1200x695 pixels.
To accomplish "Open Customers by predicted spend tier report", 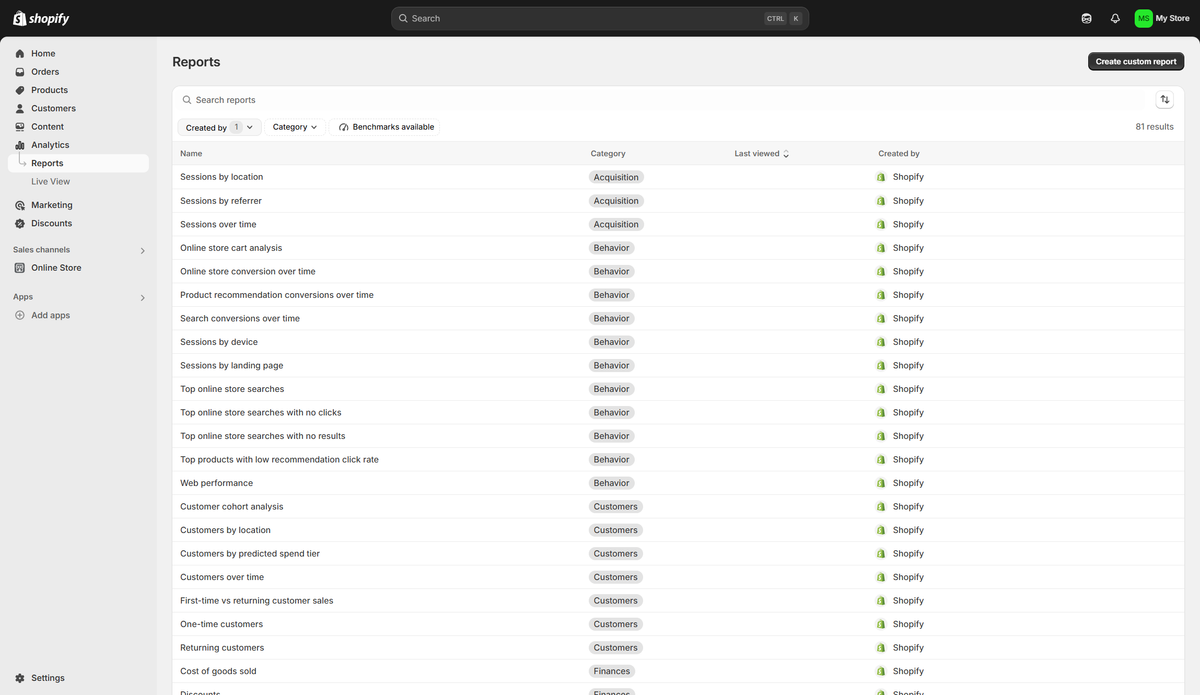I will pyautogui.click(x=250, y=554).
